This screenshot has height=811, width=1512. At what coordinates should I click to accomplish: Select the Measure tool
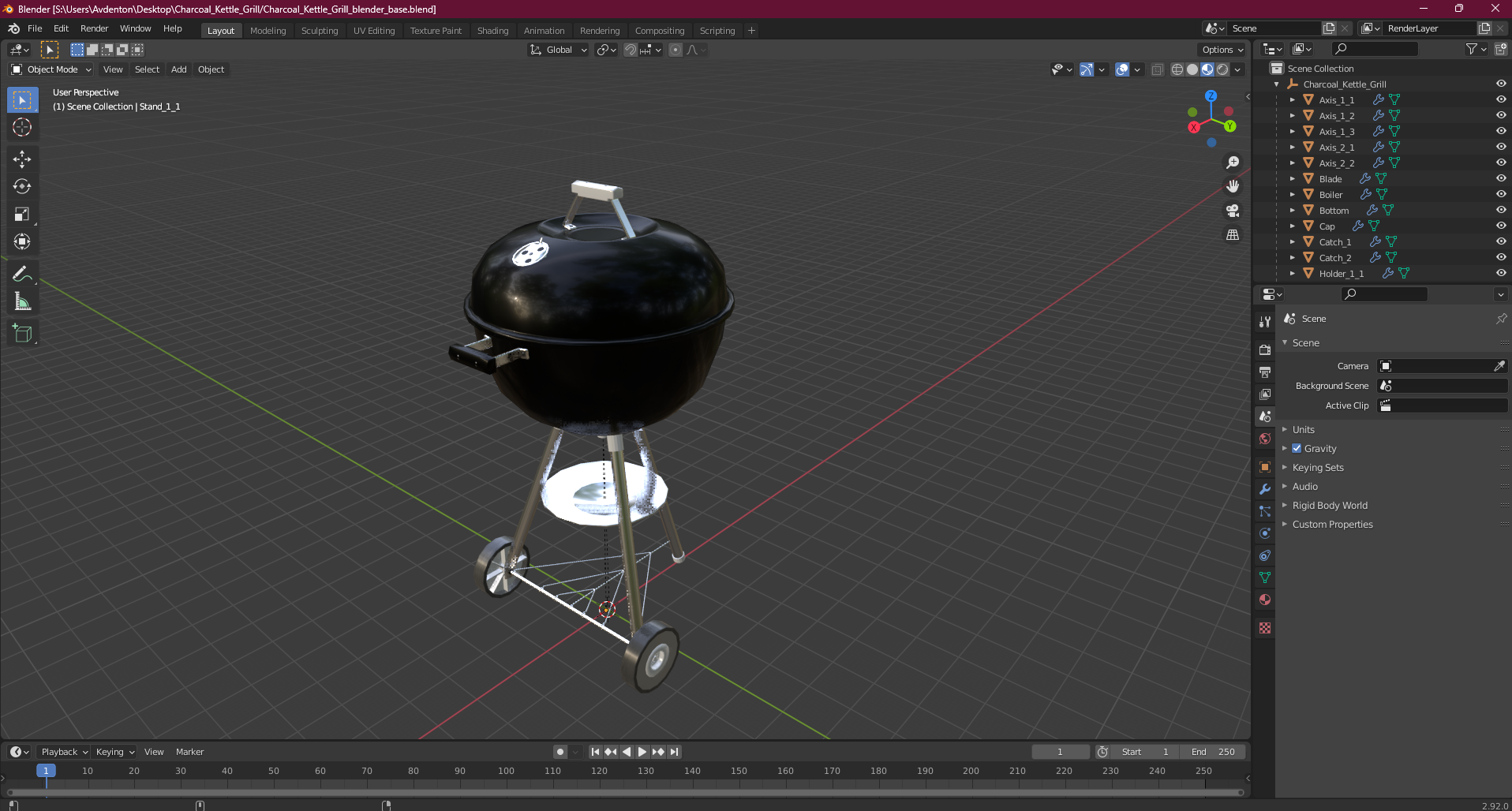[22, 301]
